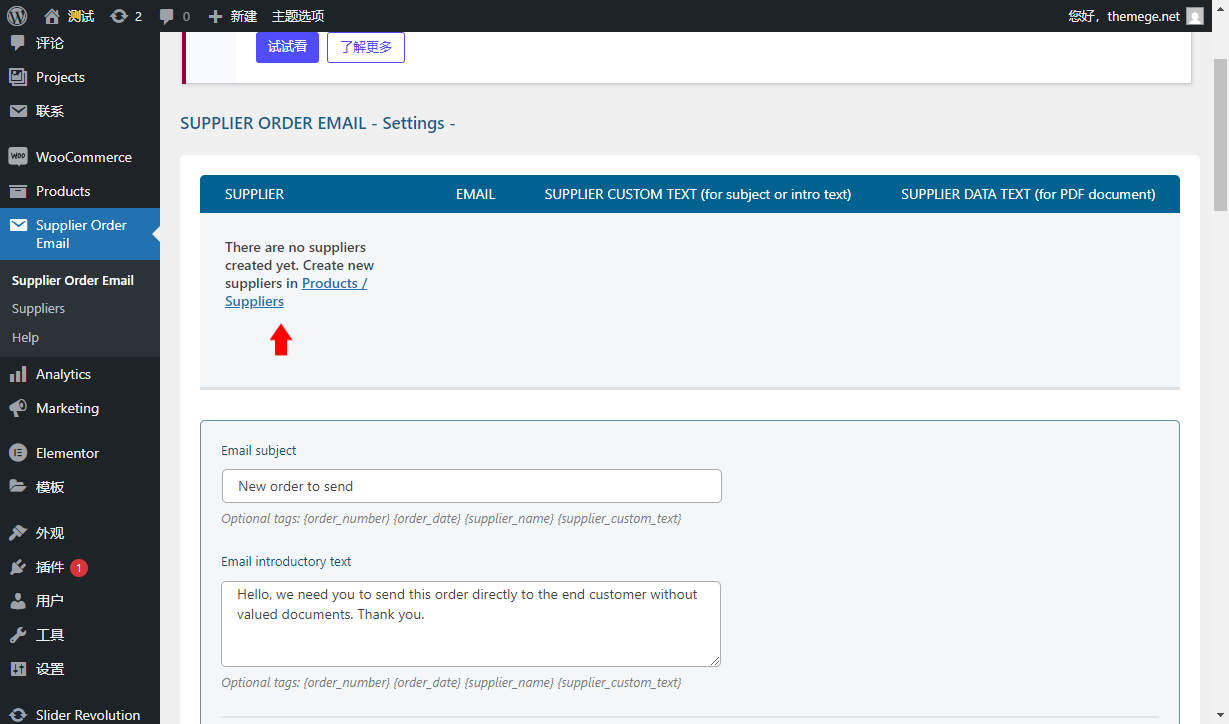Screen dimensions: 1229x724
Task: Click the Marketing megaphone icon
Action: pos(17,408)
